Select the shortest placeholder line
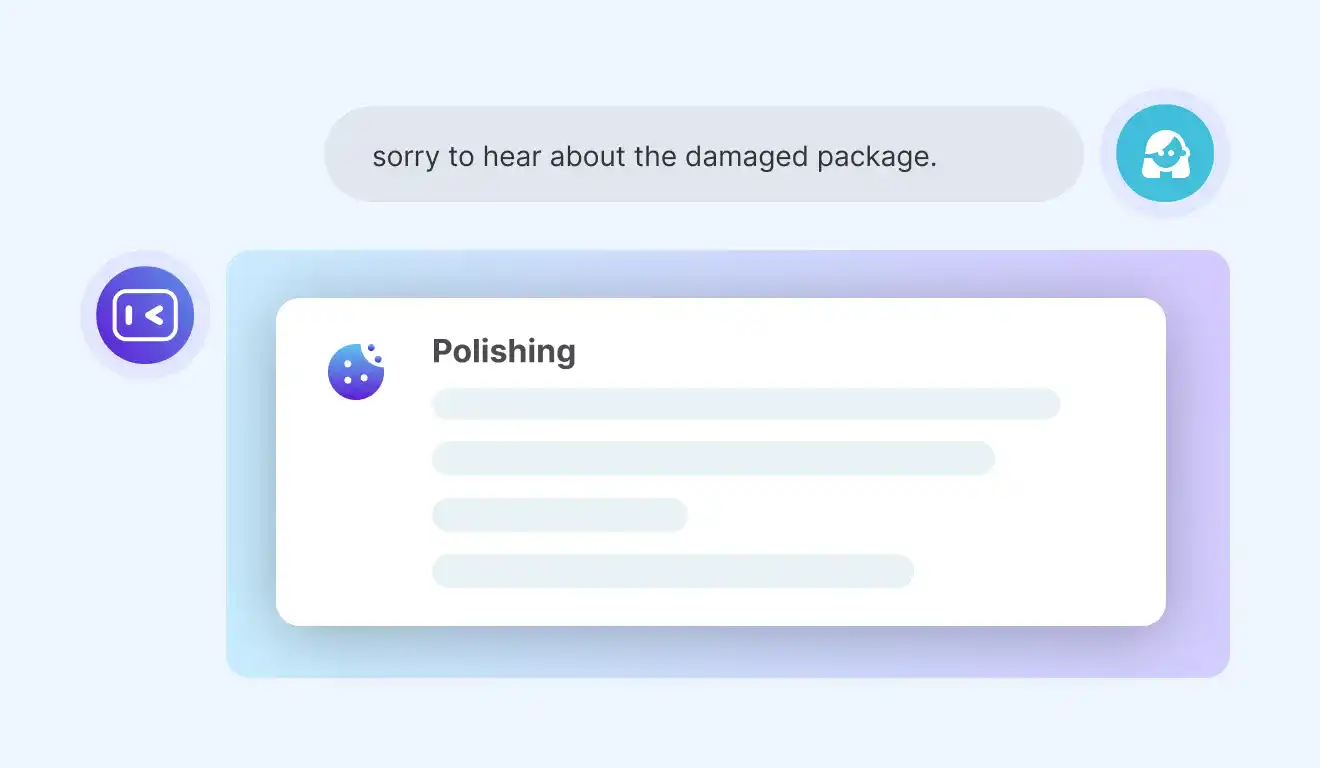The width and height of the screenshot is (1320, 768). [560, 515]
